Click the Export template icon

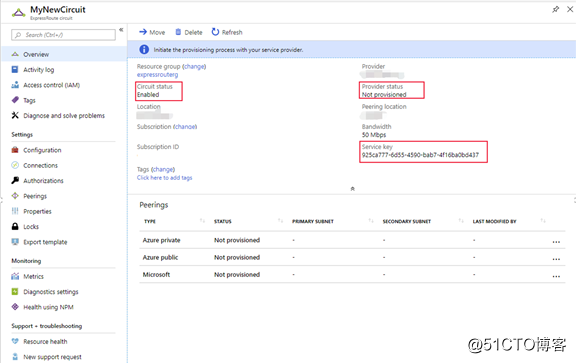coord(15,242)
